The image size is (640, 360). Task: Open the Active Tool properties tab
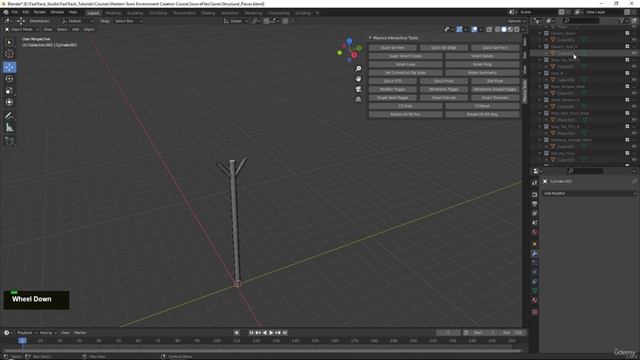click(534, 183)
